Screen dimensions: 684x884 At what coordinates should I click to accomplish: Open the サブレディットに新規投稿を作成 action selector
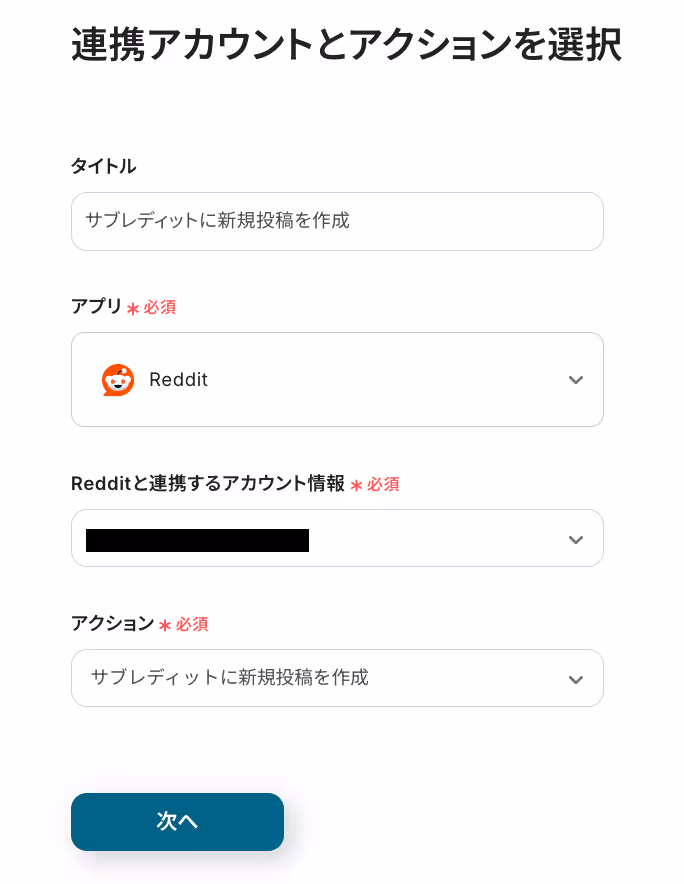point(337,678)
